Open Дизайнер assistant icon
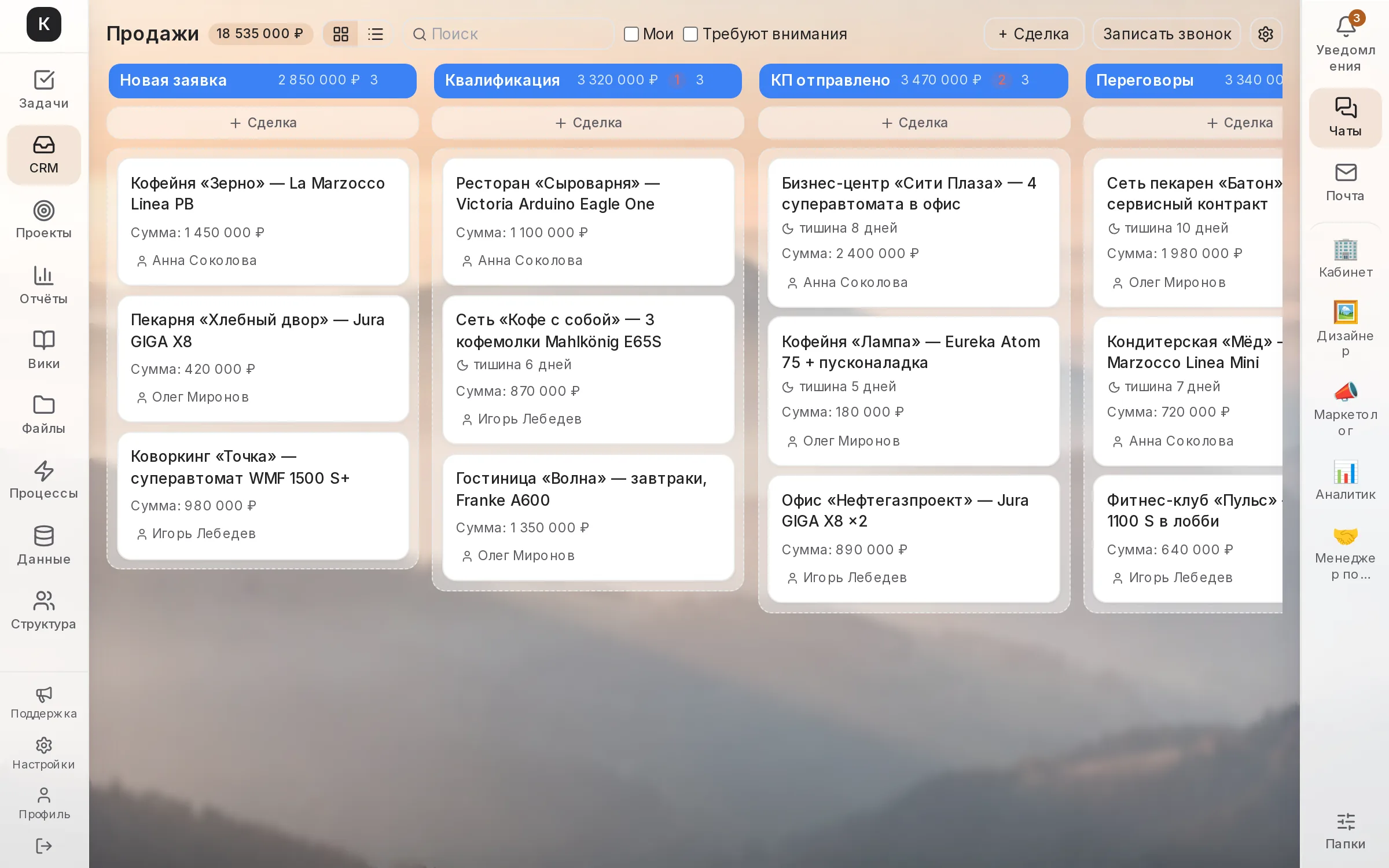This screenshot has width=1389, height=868. click(1345, 329)
